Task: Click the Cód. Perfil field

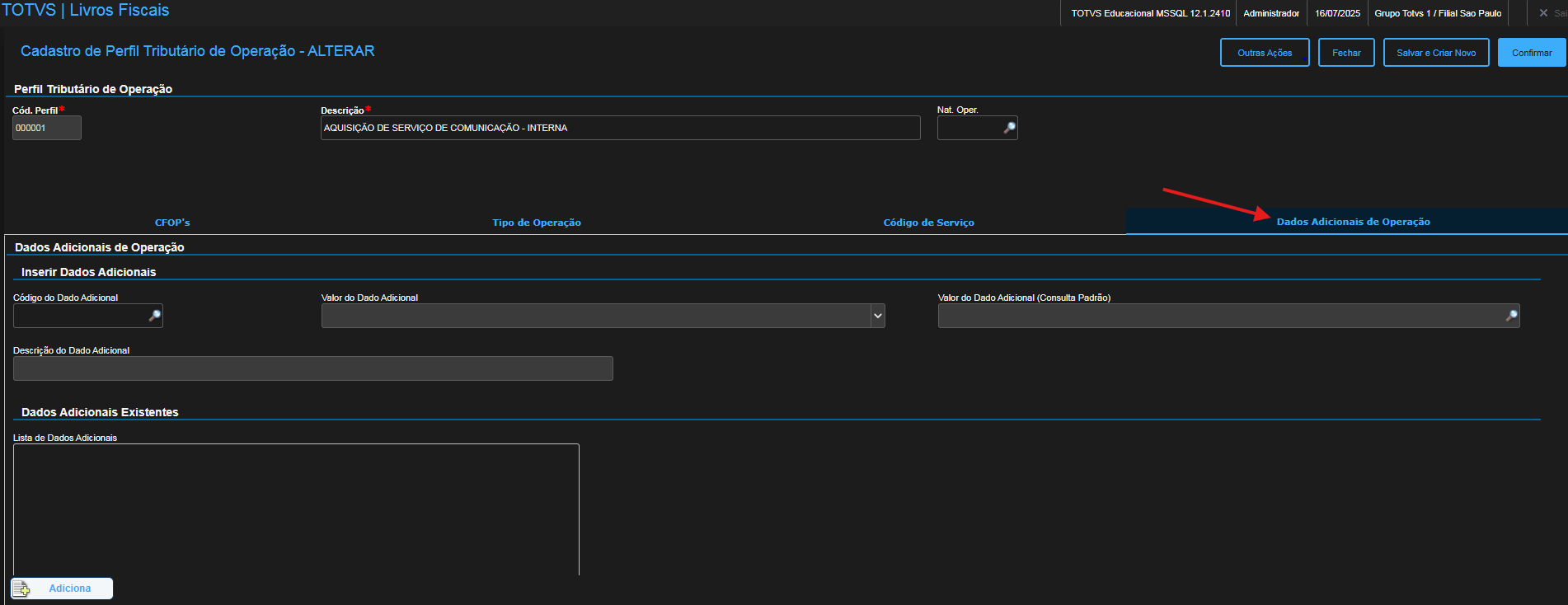Action: pos(46,128)
